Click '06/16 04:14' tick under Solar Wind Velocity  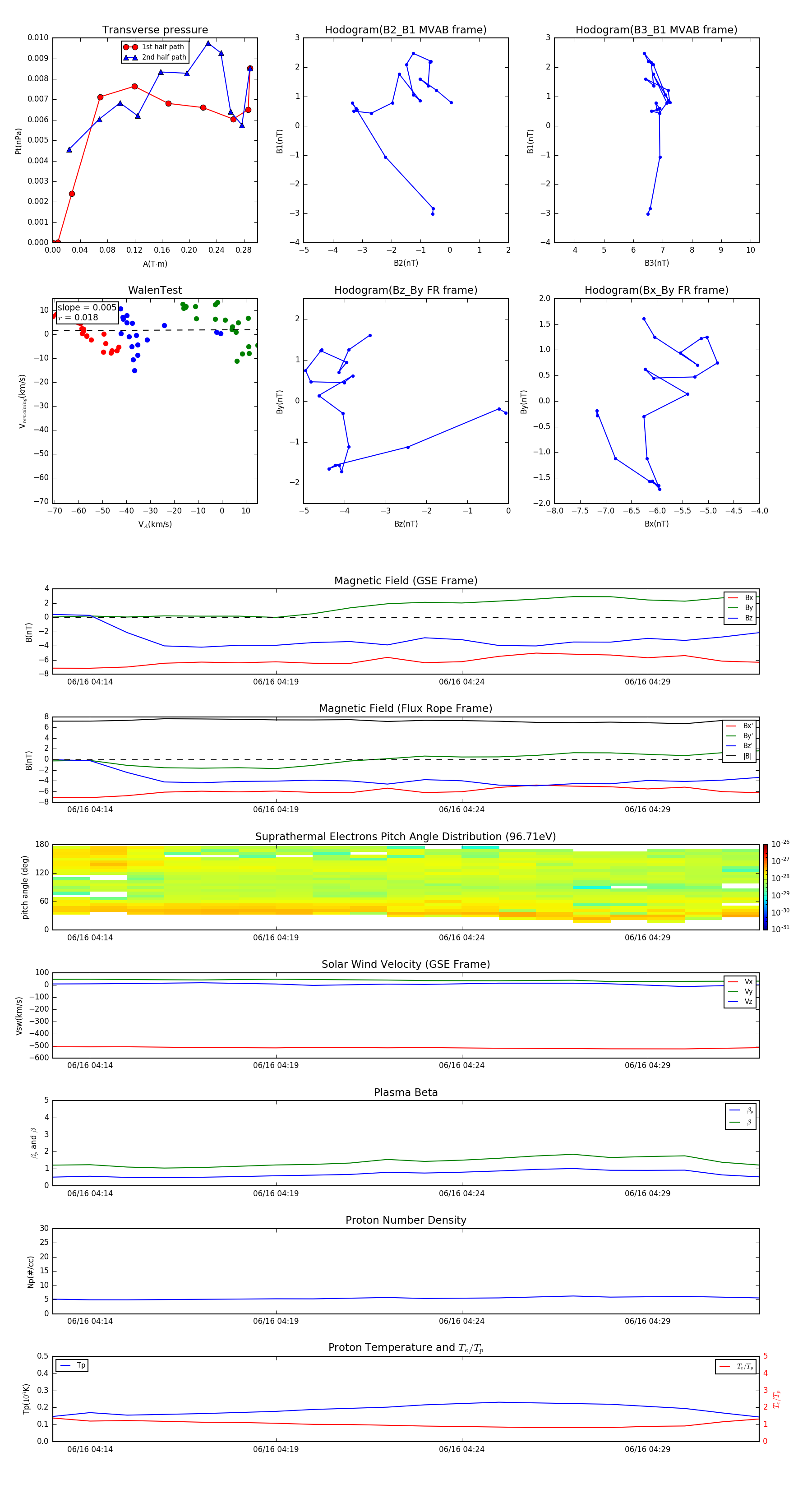(x=90, y=1065)
